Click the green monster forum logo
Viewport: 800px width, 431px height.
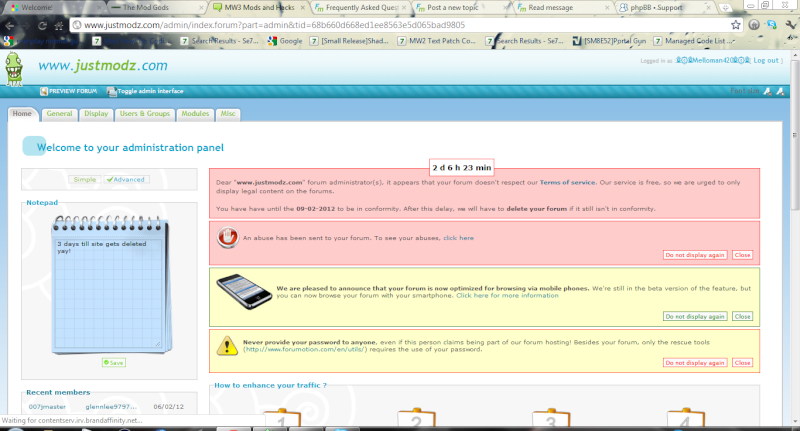[x=14, y=68]
